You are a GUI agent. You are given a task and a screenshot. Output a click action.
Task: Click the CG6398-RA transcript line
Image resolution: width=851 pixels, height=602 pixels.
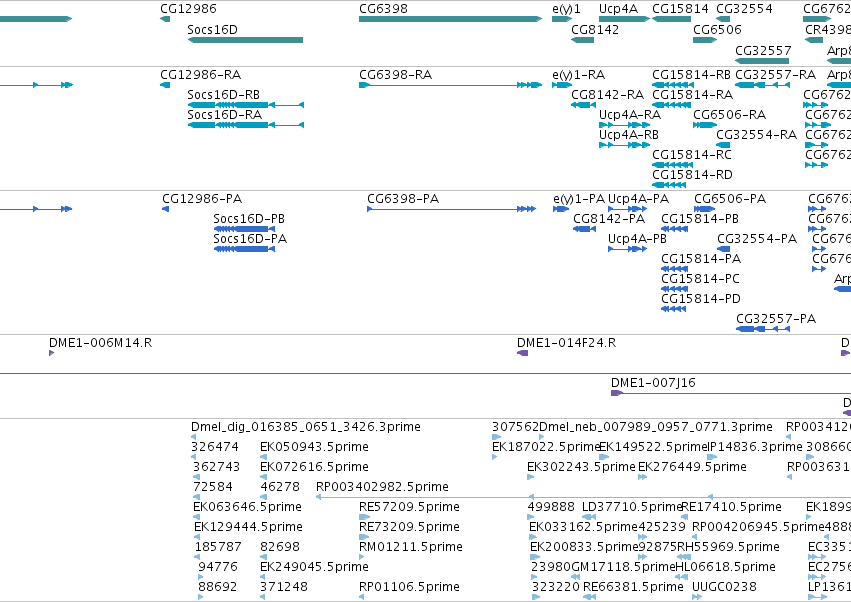[450, 85]
